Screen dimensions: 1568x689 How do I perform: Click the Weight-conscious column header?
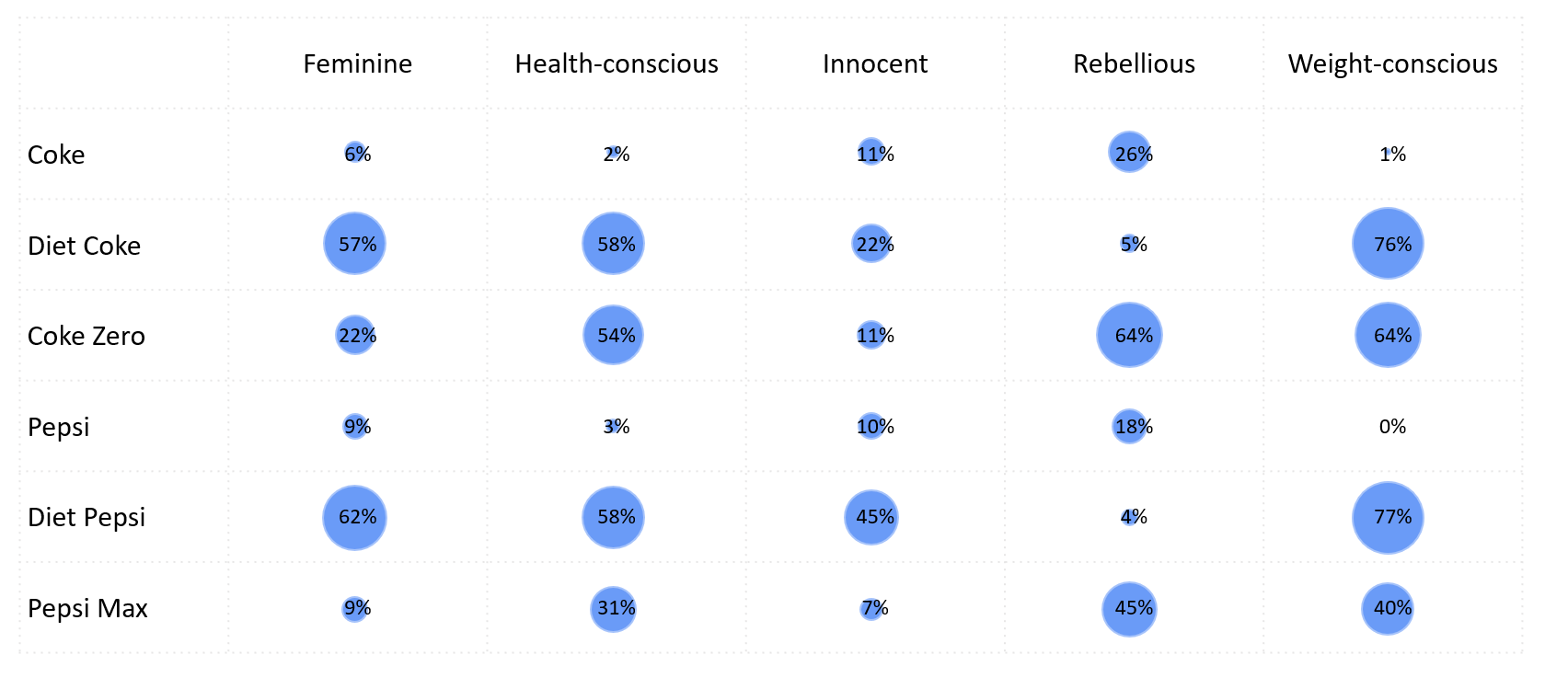coord(1392,63)
